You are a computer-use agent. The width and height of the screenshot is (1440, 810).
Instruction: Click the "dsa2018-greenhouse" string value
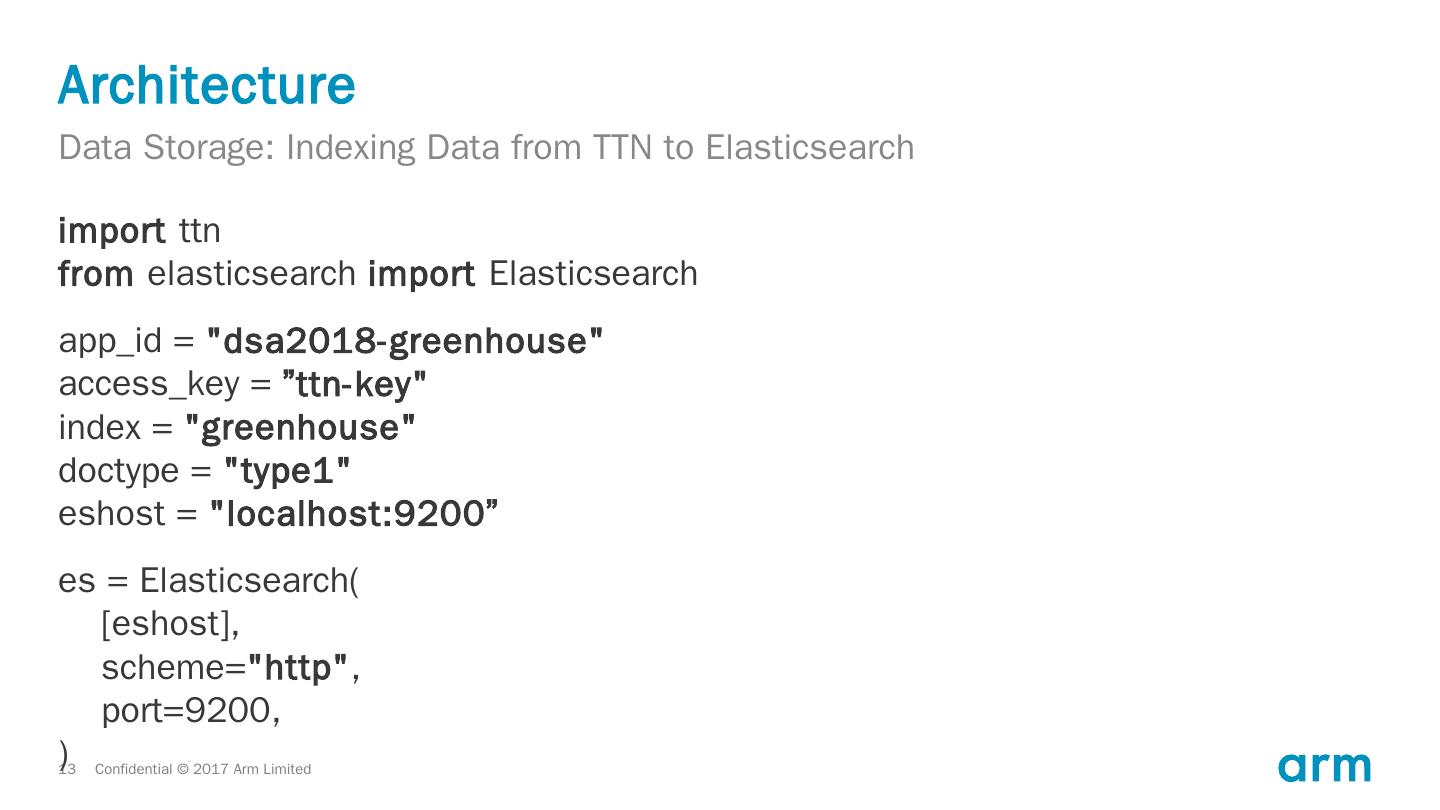coord(404,341)
